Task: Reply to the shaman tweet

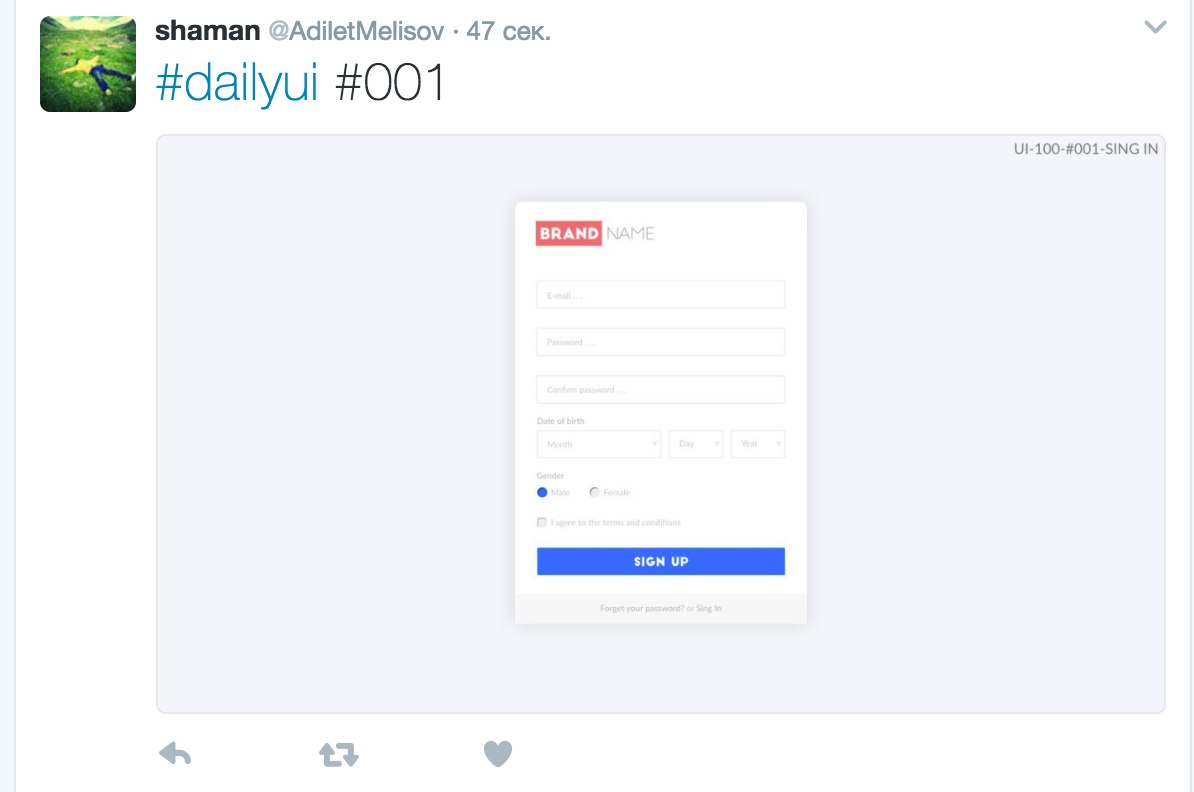Action: coord(175,754)
